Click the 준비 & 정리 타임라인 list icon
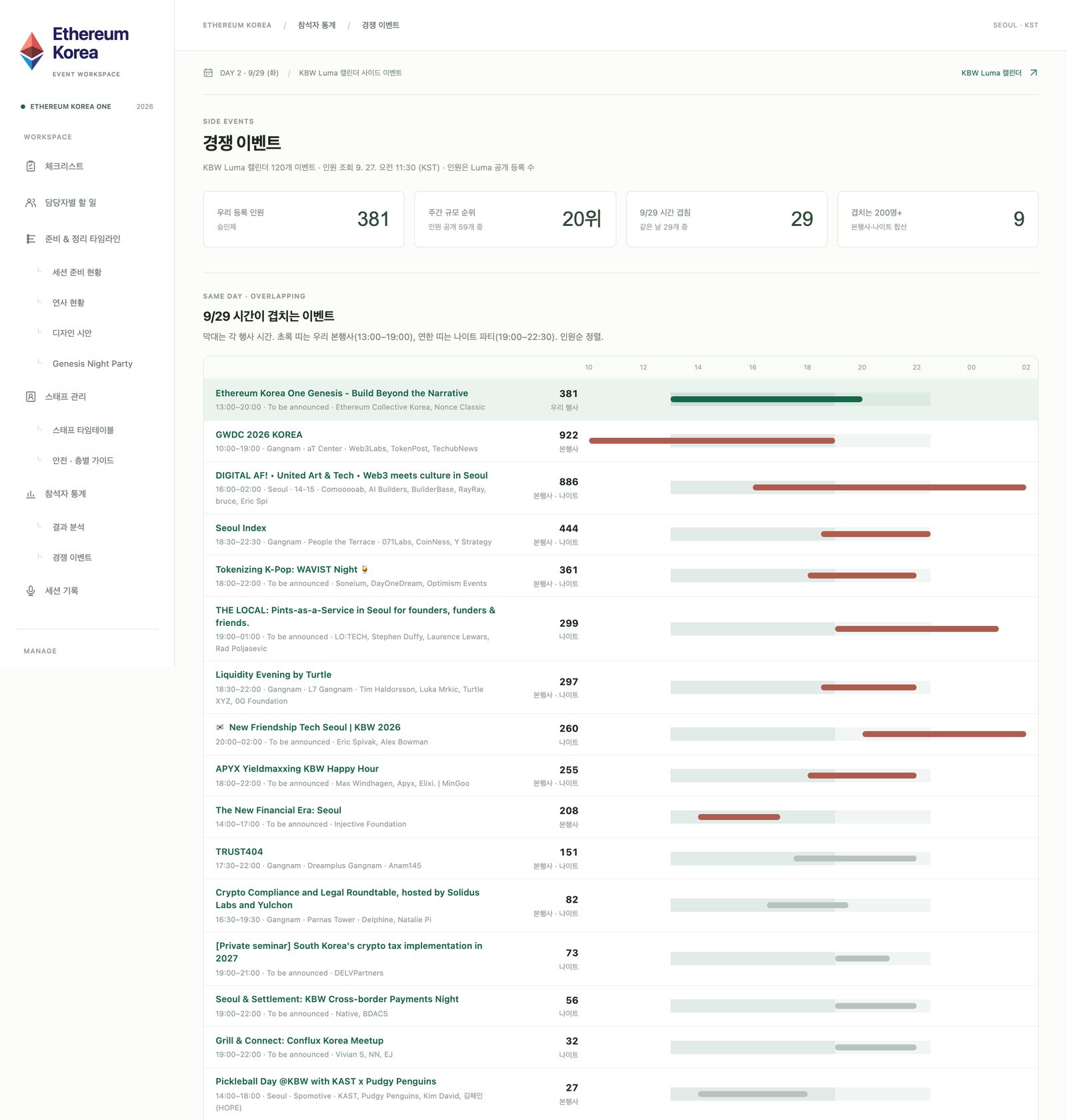The height and width of the screenshot is (1120, 1067). (31, 239)
